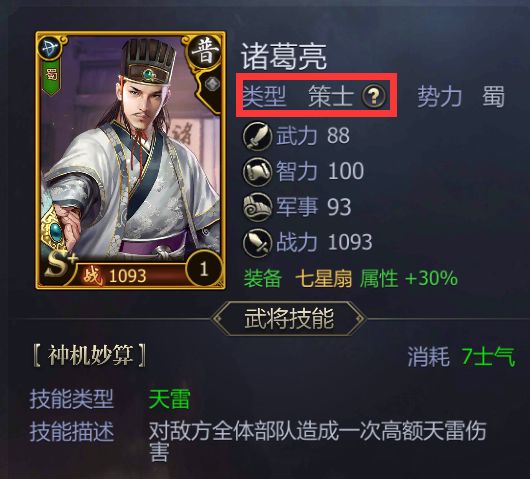This screenshot has width=530, height=479.
Task: Click the 势力 蜀 faction label
Action: (x=461, y=97)
